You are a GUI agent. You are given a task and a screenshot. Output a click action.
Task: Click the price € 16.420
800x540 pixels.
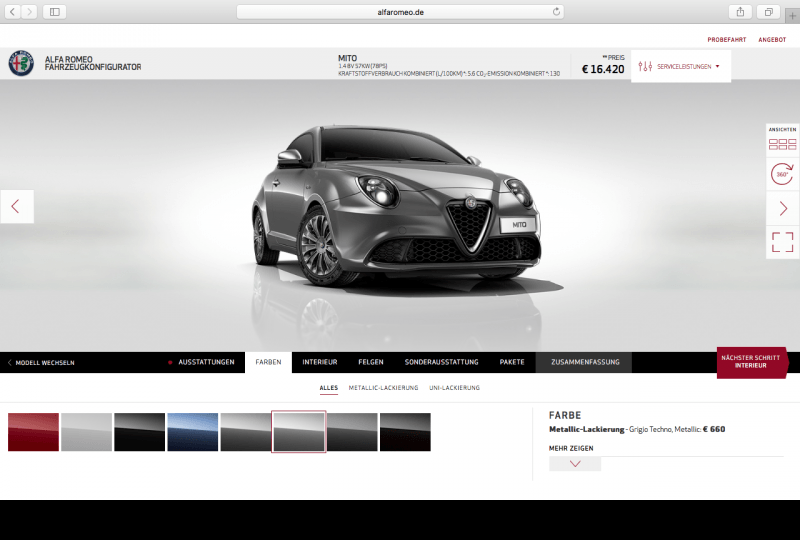603,69
